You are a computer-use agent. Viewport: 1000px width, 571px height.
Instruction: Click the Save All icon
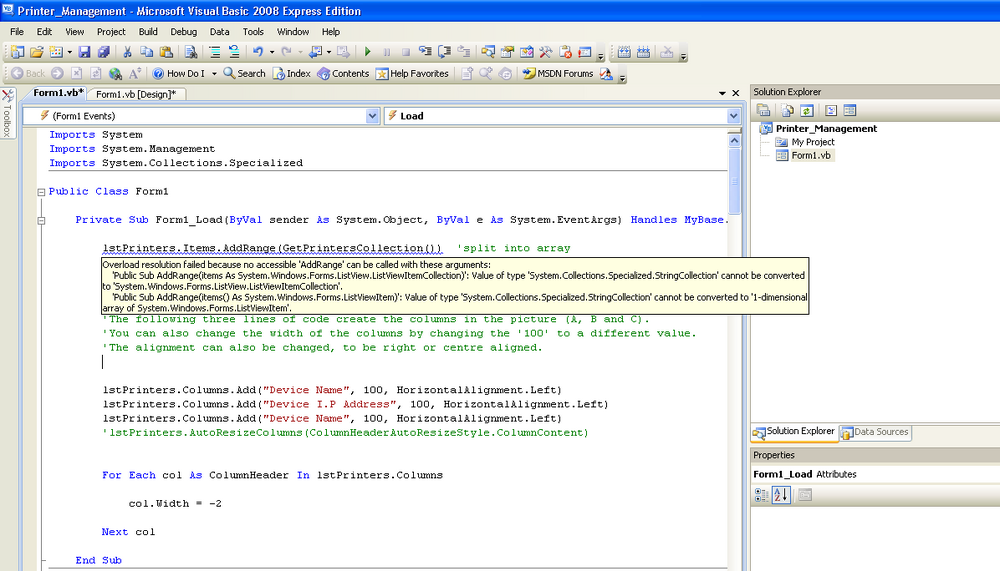104,52
